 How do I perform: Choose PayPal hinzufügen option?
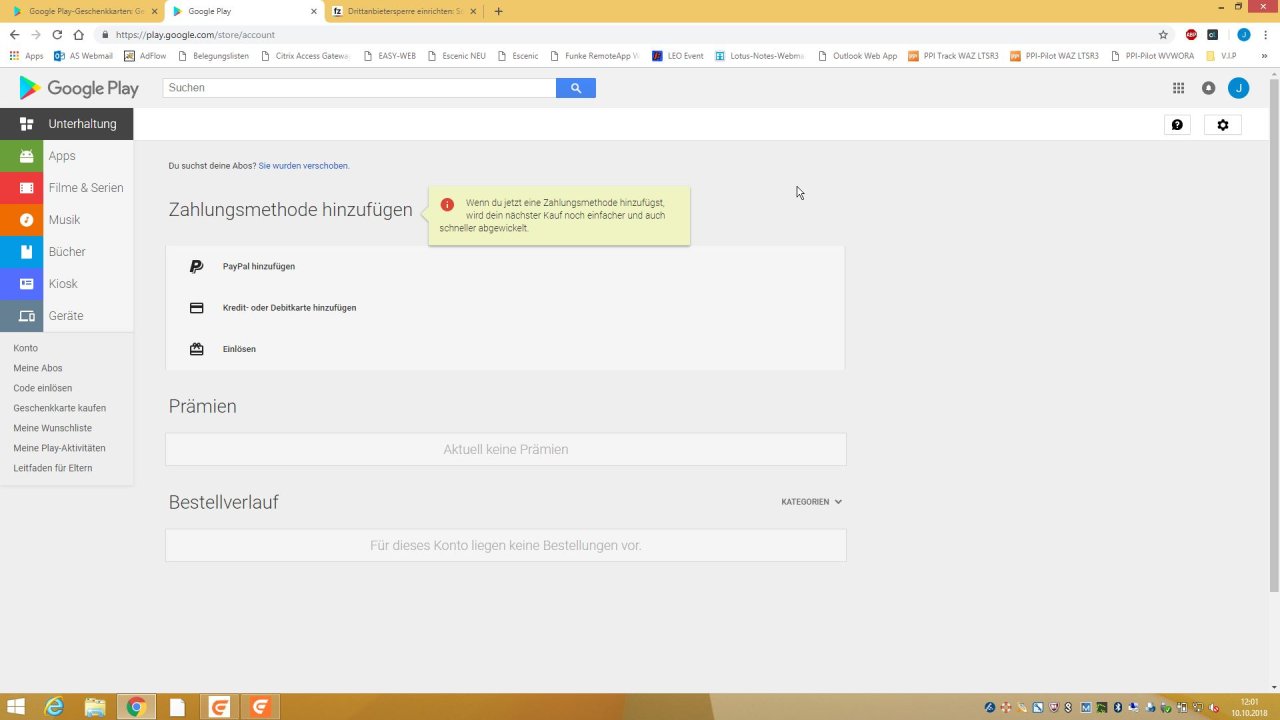pyautogui.click(x=505, y=267)
